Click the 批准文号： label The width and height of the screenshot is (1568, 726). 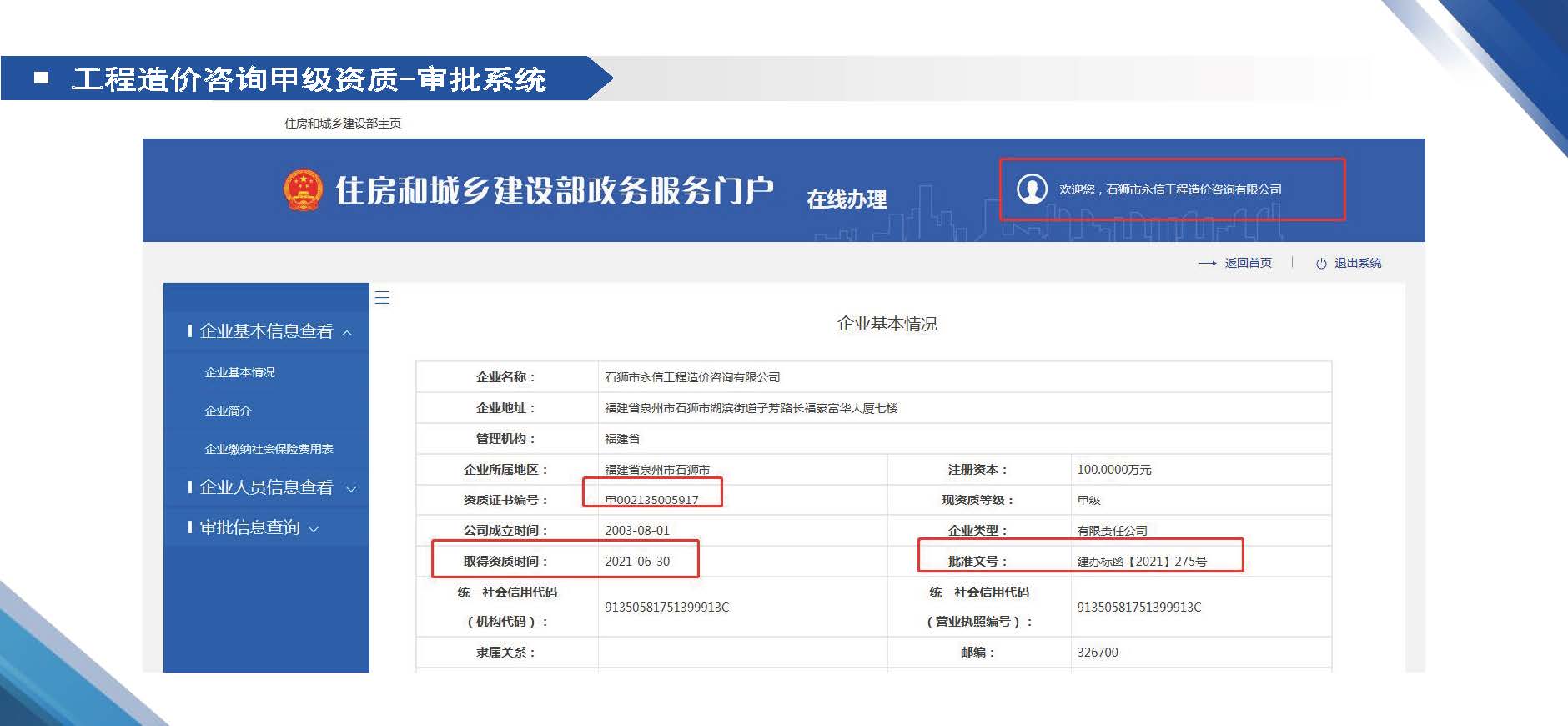(x=977, y=562)
